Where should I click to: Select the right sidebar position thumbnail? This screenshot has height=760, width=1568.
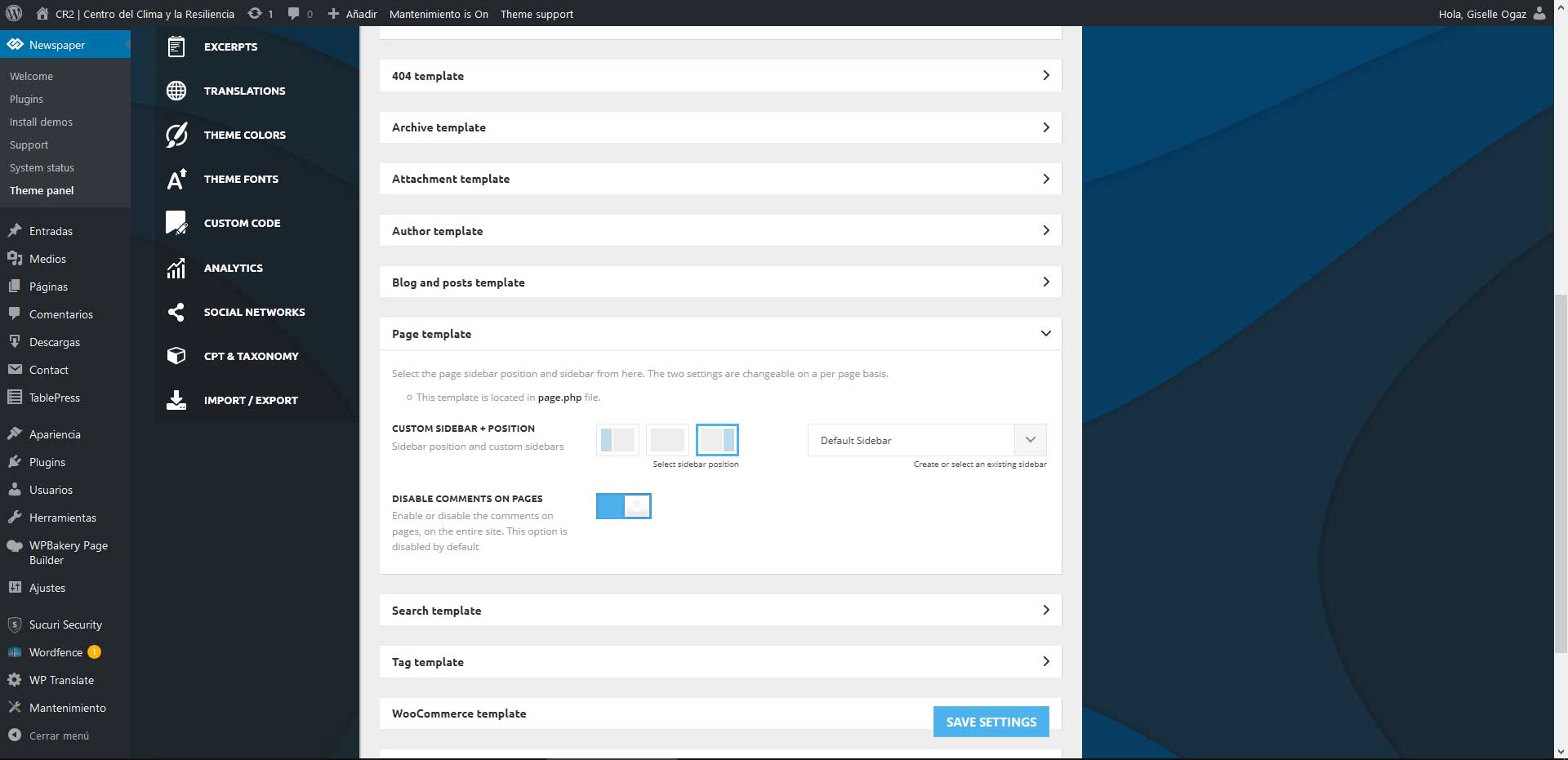[x=717, y=440]
